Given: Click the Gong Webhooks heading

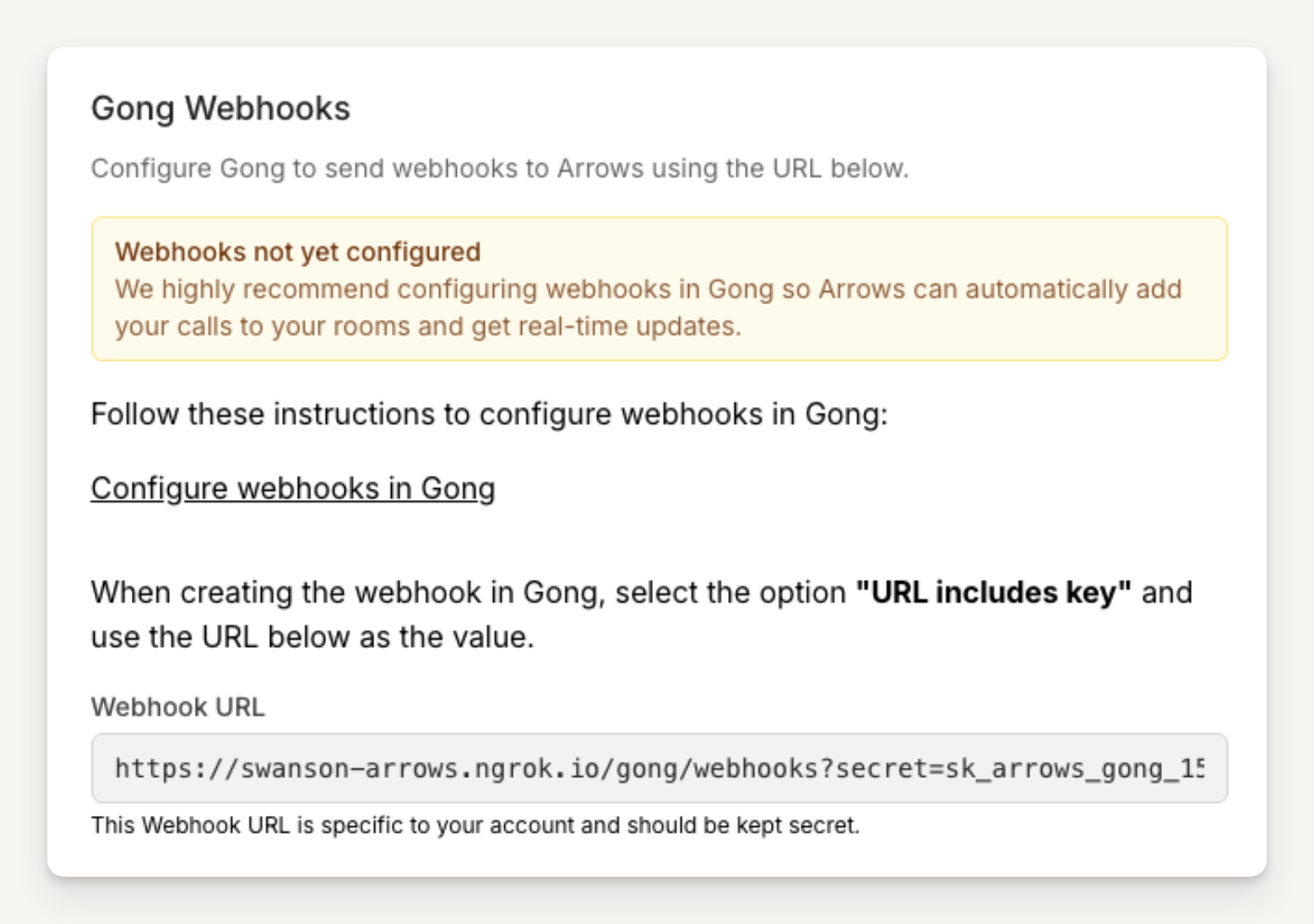Looking at the screenshot, I should click(220, 108).
